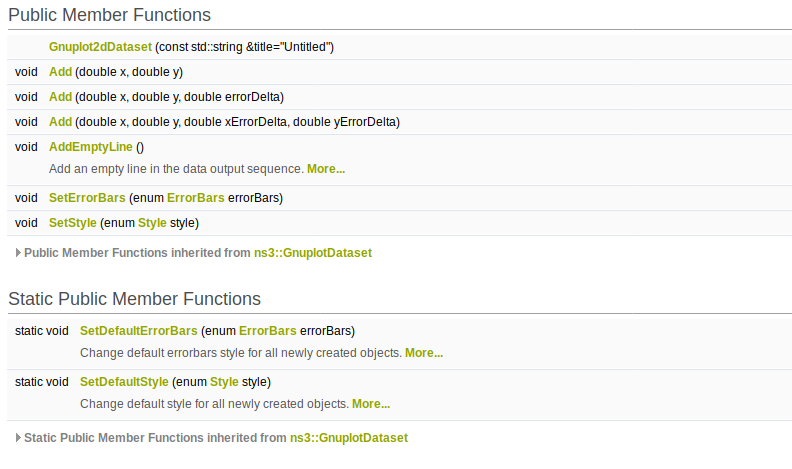The width and height of the screenshot is (792, 469).
Task: Click More link after SetDefaultErrorBars description
Action: [x=424, y=353]
